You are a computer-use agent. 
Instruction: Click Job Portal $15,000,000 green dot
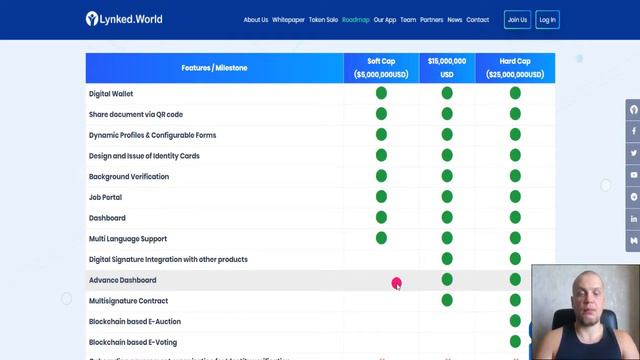pyautogui.click(x=447, y=197)
